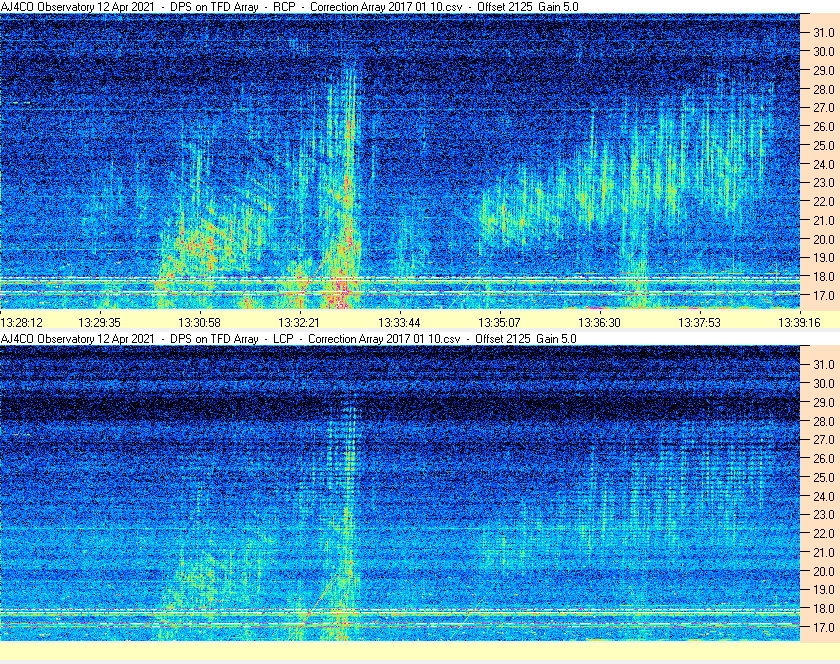
Task: Select the 31.0 frequency label in LCP panel
Action: pyautogui.click(x=823, y=364)
